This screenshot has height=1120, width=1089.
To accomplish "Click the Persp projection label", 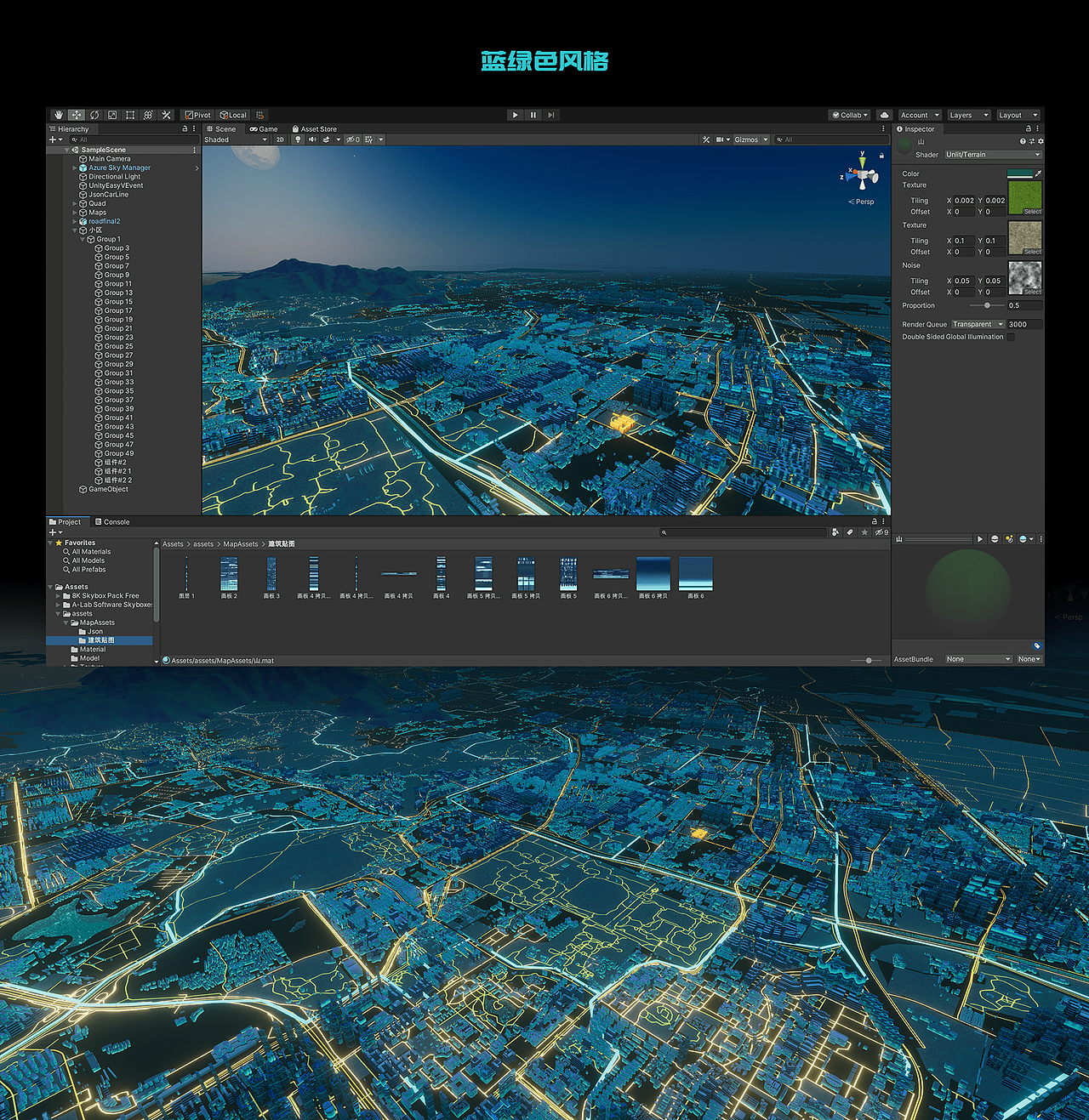I will 861,202.
